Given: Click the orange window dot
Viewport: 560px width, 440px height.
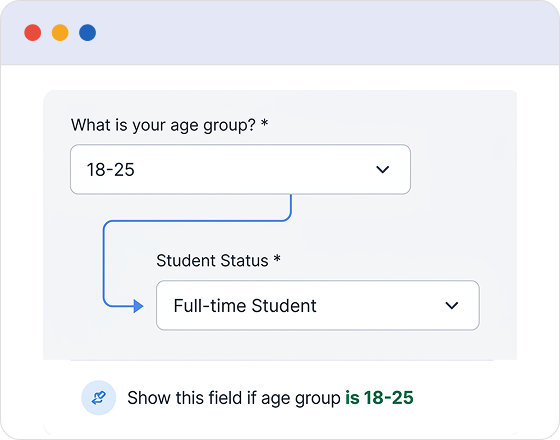Looking at the screenshot, I should [x=60, y=32].
